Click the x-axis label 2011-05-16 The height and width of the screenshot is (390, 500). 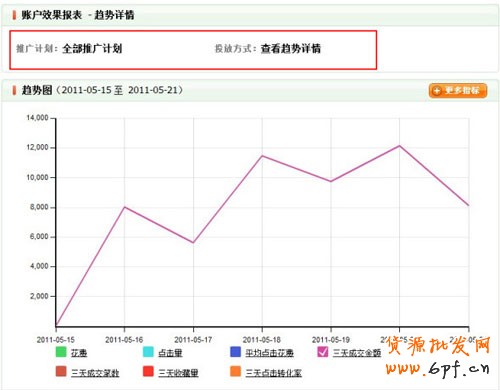[124, 340]
